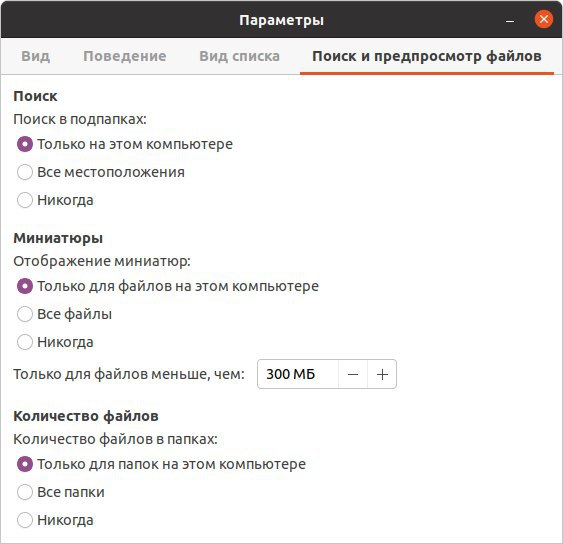Set thumbnails display to Никогда
The width and height of the screenshot is (563, 544).
[x=55, y=343]
